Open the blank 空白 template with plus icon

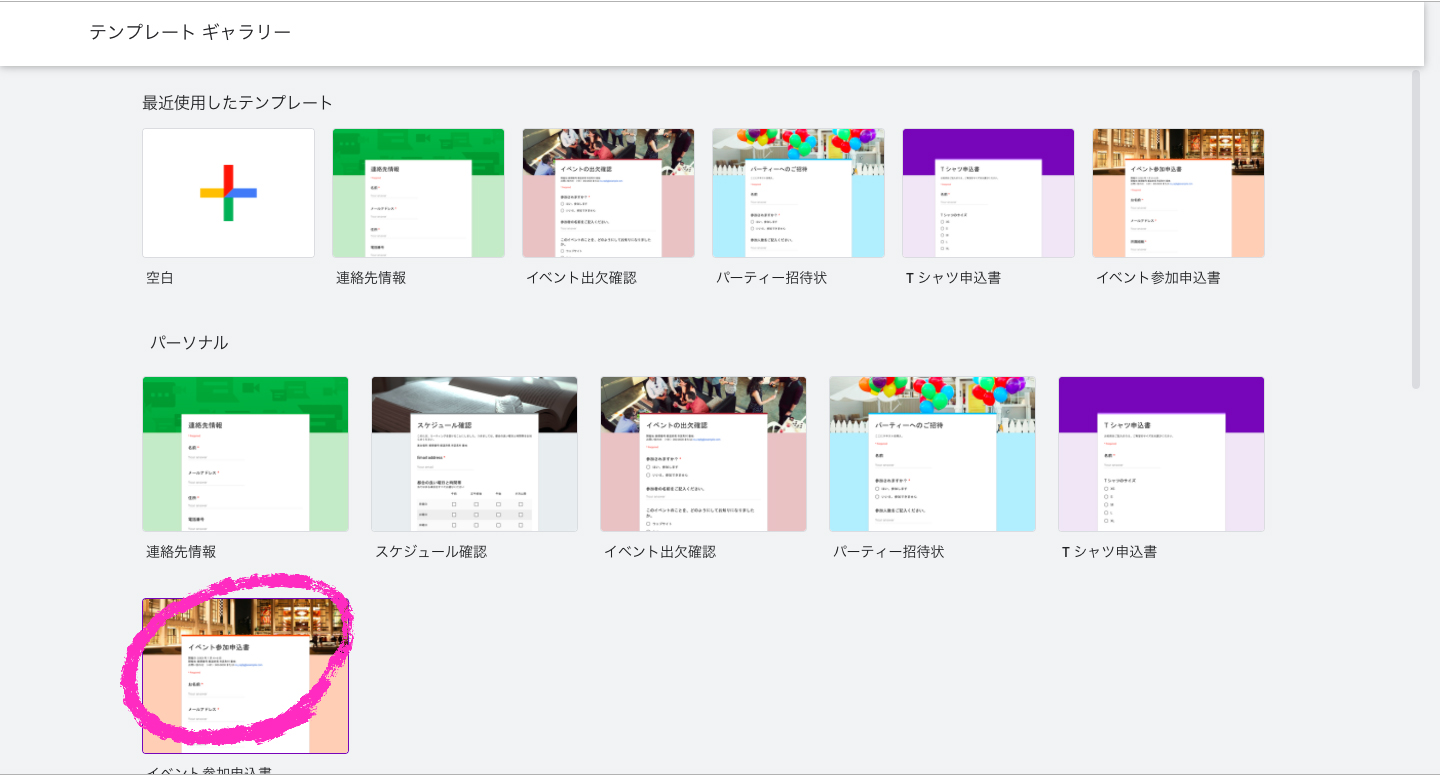pos(228,193)
